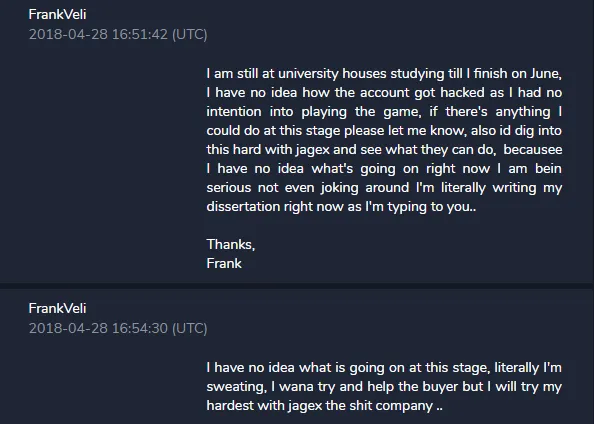This screenshot has height=424, width=594.
Task: Click the 16:54:30 (UTC) timestamp
Action: [x=118, y=328]
